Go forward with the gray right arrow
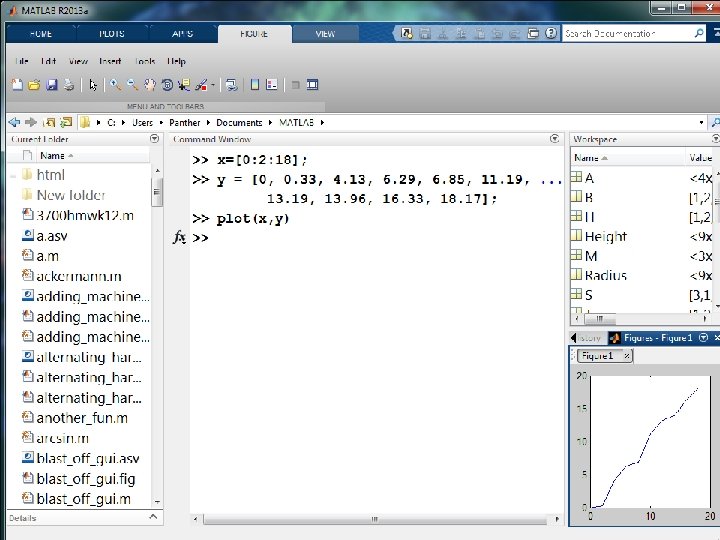The width and height of the screenshot is (720, 540). 31,122
